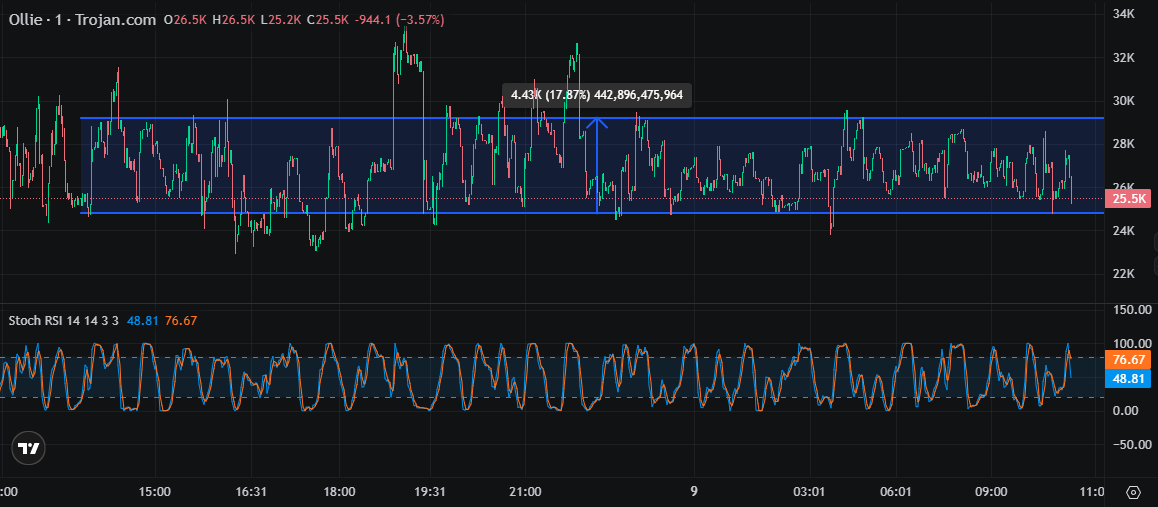Viewport: 1158px width, 507px height.
Task: Select the Stoch RSI 14 14 3 3 legend
Action: 65,320
